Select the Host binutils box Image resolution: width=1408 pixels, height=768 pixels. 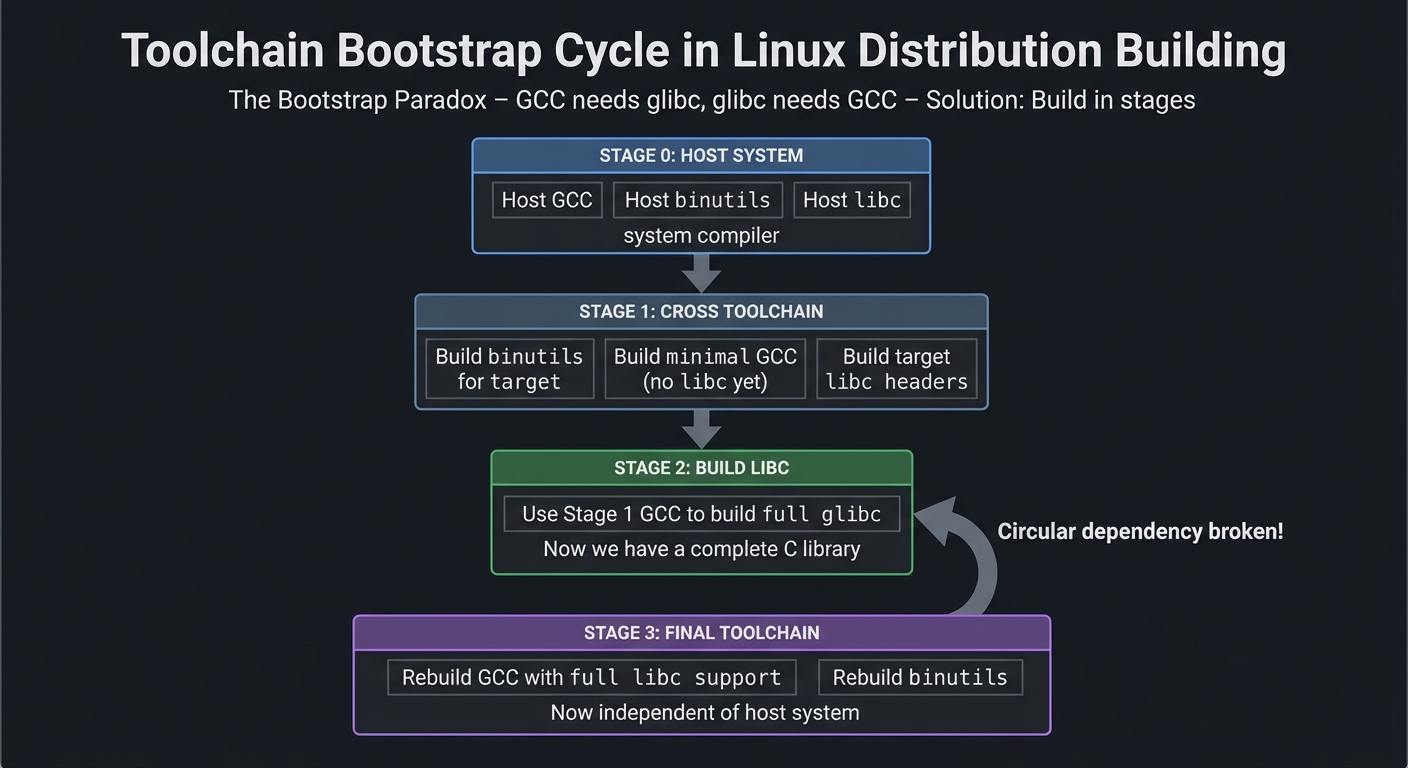[x=697, y=200]
